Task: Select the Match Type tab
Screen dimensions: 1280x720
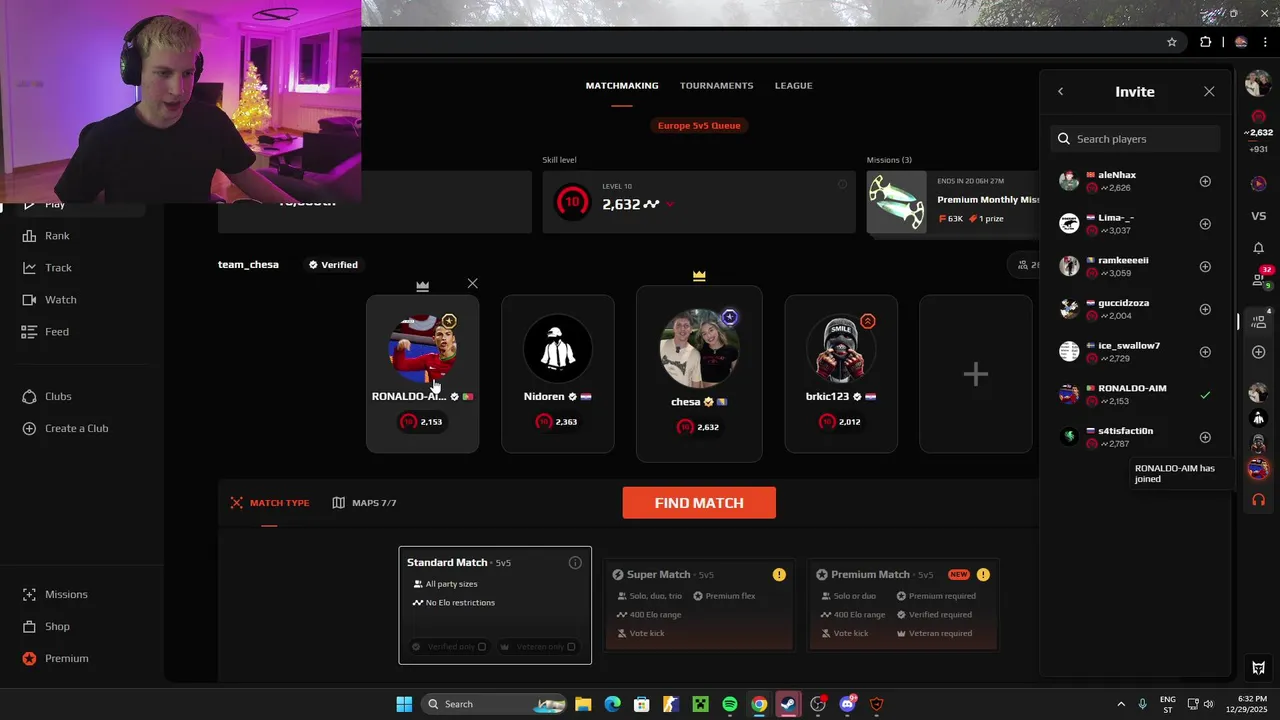Action: [x=270, y=503]
